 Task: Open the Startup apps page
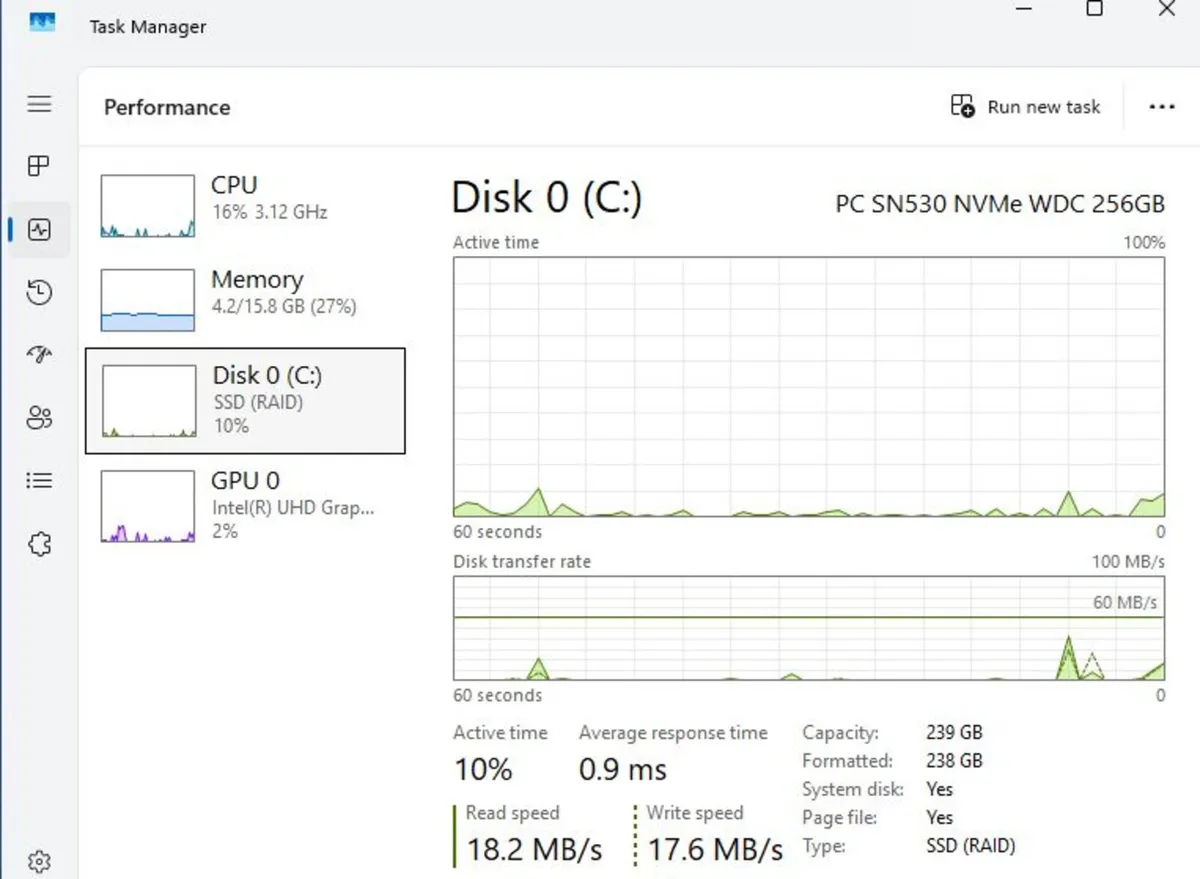[39, 355]
